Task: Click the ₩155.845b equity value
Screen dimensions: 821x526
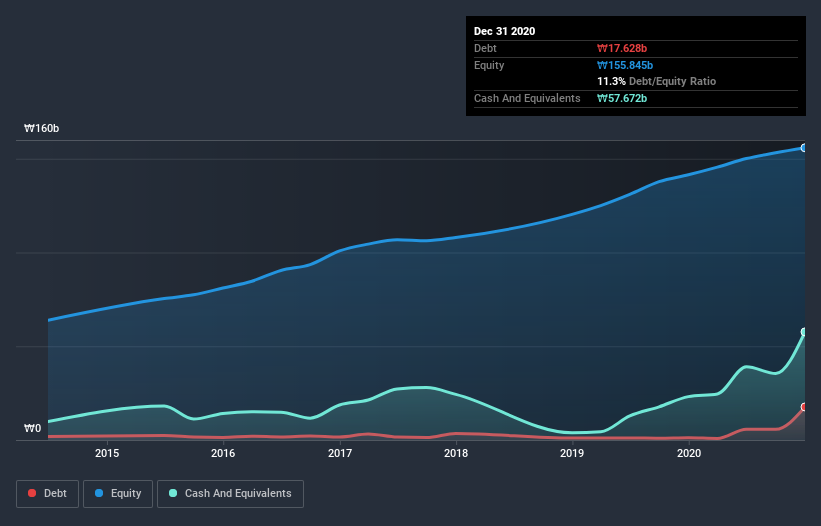Action: point(625,65)
